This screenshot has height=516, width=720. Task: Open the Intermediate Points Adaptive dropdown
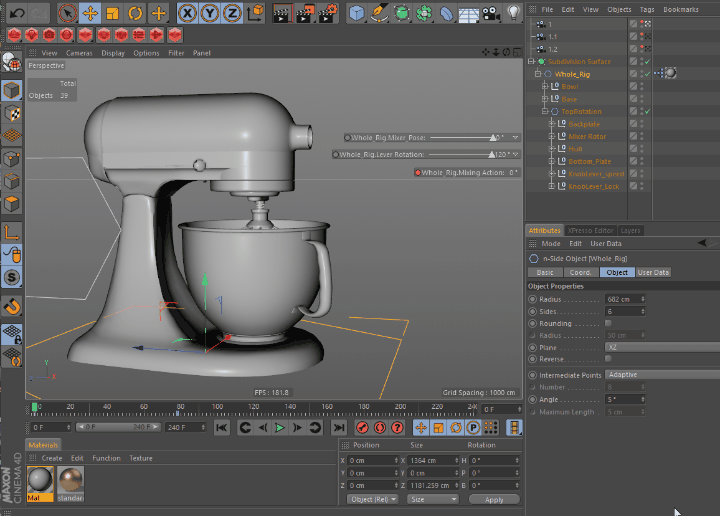(x=660, y=375)
